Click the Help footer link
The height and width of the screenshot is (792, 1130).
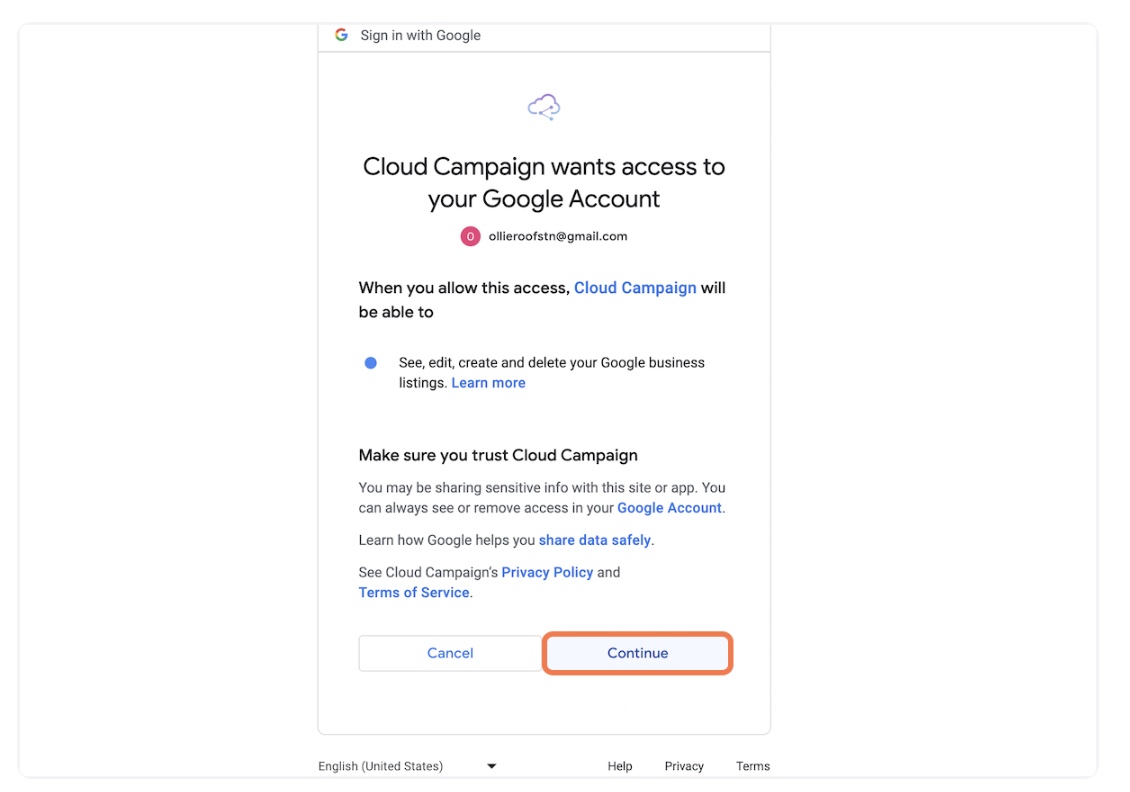[620, 766]
